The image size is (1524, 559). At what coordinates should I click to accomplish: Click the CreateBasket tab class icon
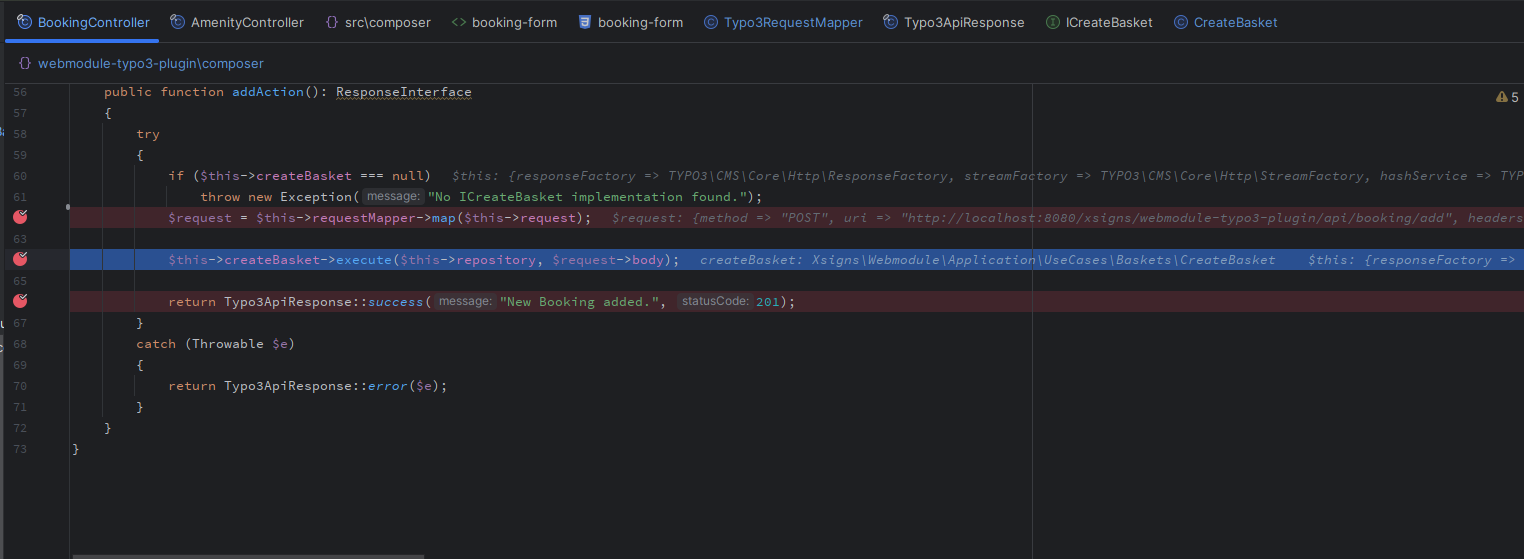1180,22
